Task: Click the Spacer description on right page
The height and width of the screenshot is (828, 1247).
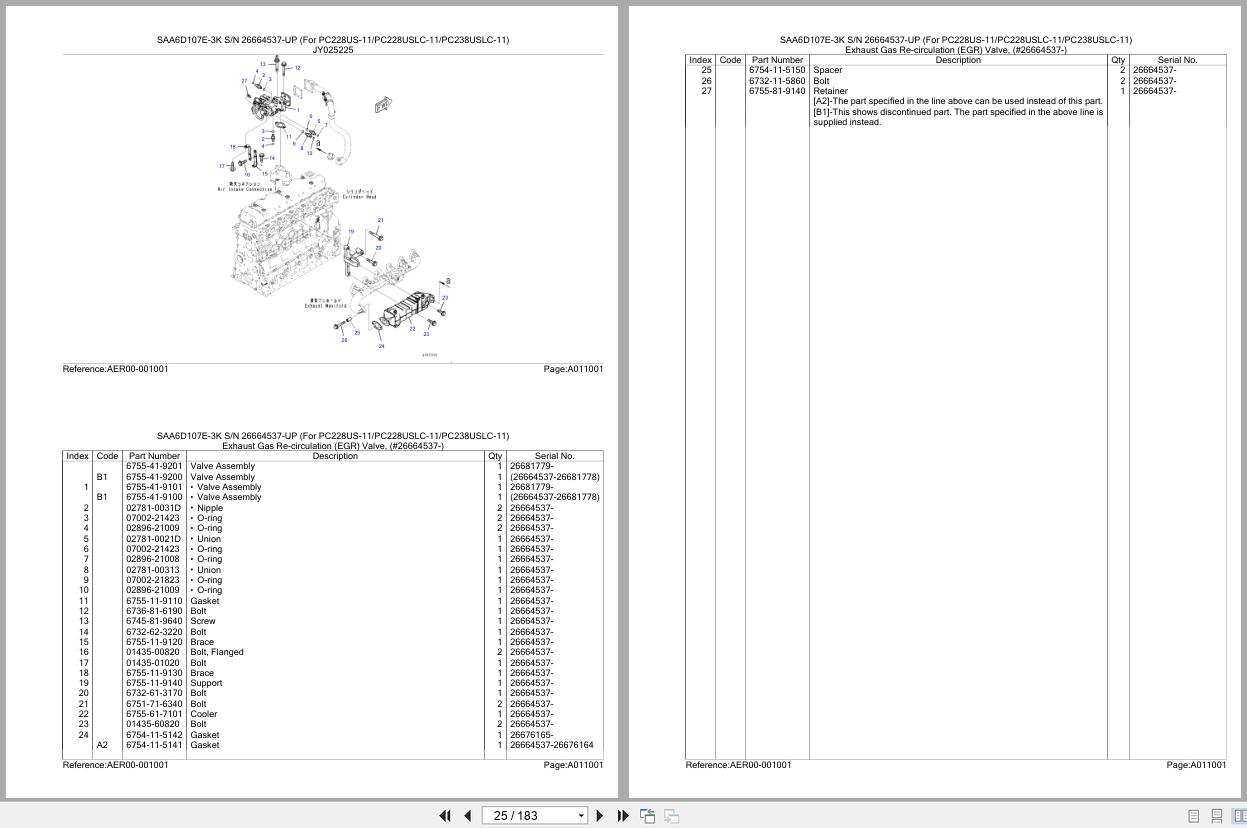Action: [x=827, y=70]
